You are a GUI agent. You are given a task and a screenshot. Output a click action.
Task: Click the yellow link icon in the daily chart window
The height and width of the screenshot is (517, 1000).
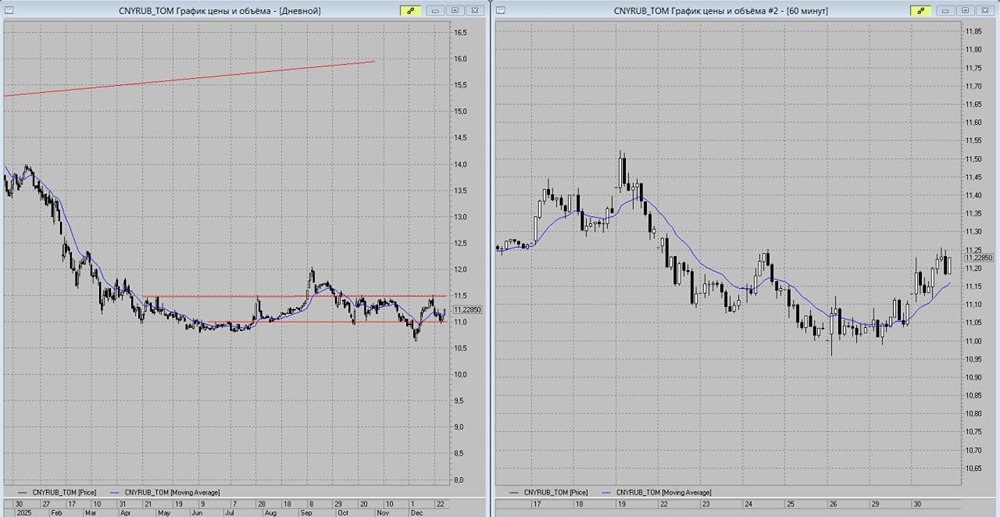point(410,10)
